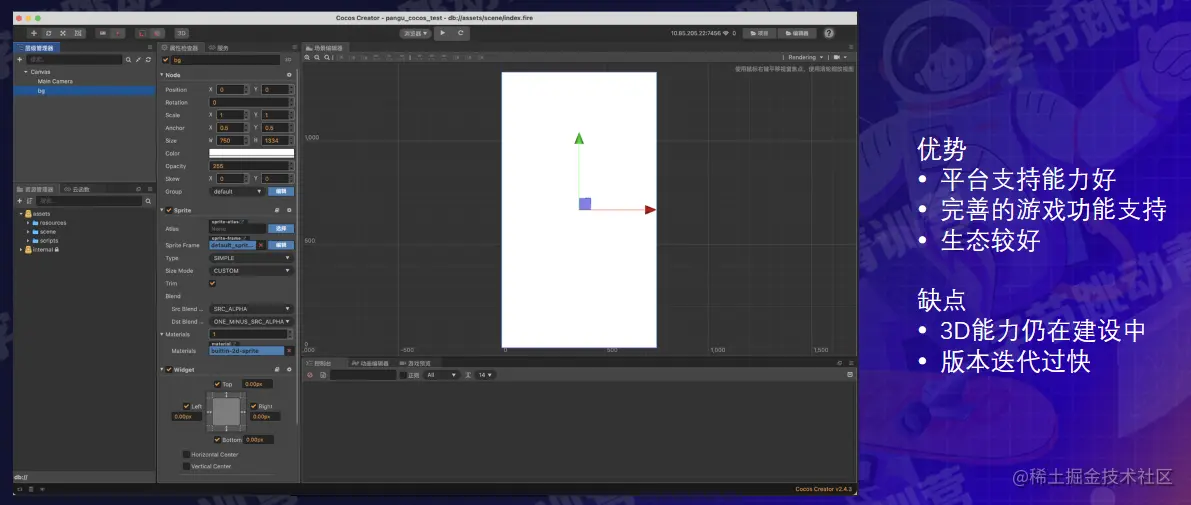Collapse the Materials array expander
Screen dimensions: 1191x505
161,334
